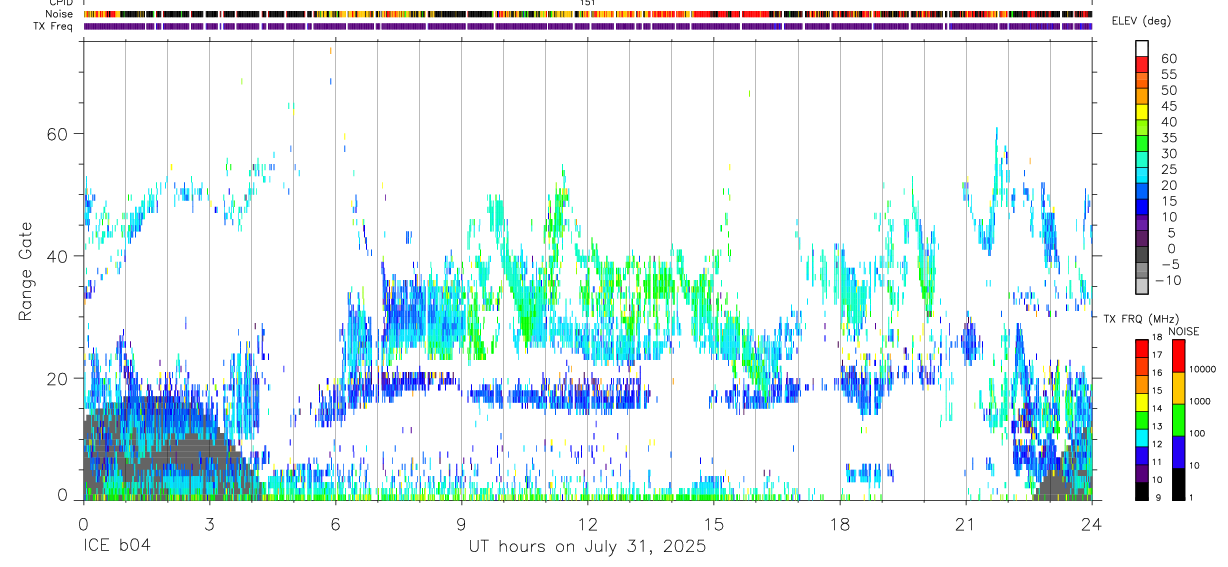Select the blue NOISE segment between 10 and 100
The height and width of the screenshot is (567, 1228).
click(x=1179, y=452)
